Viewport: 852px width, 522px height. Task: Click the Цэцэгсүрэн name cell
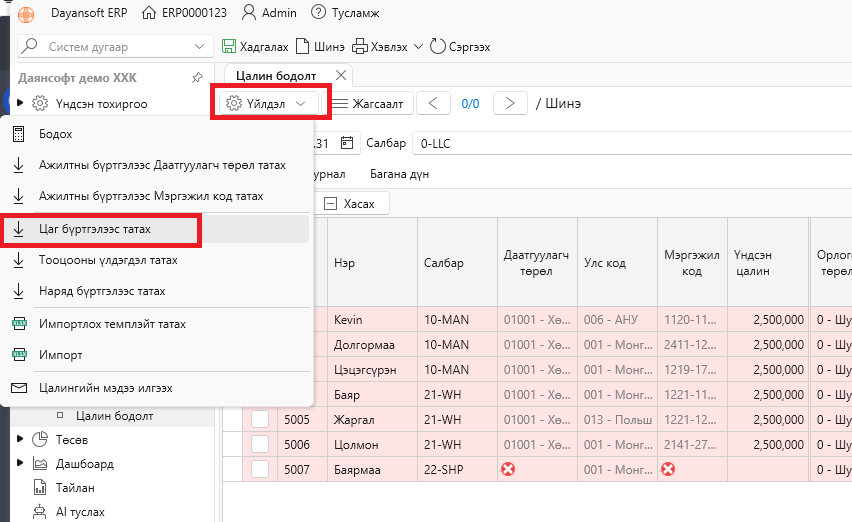372,369
